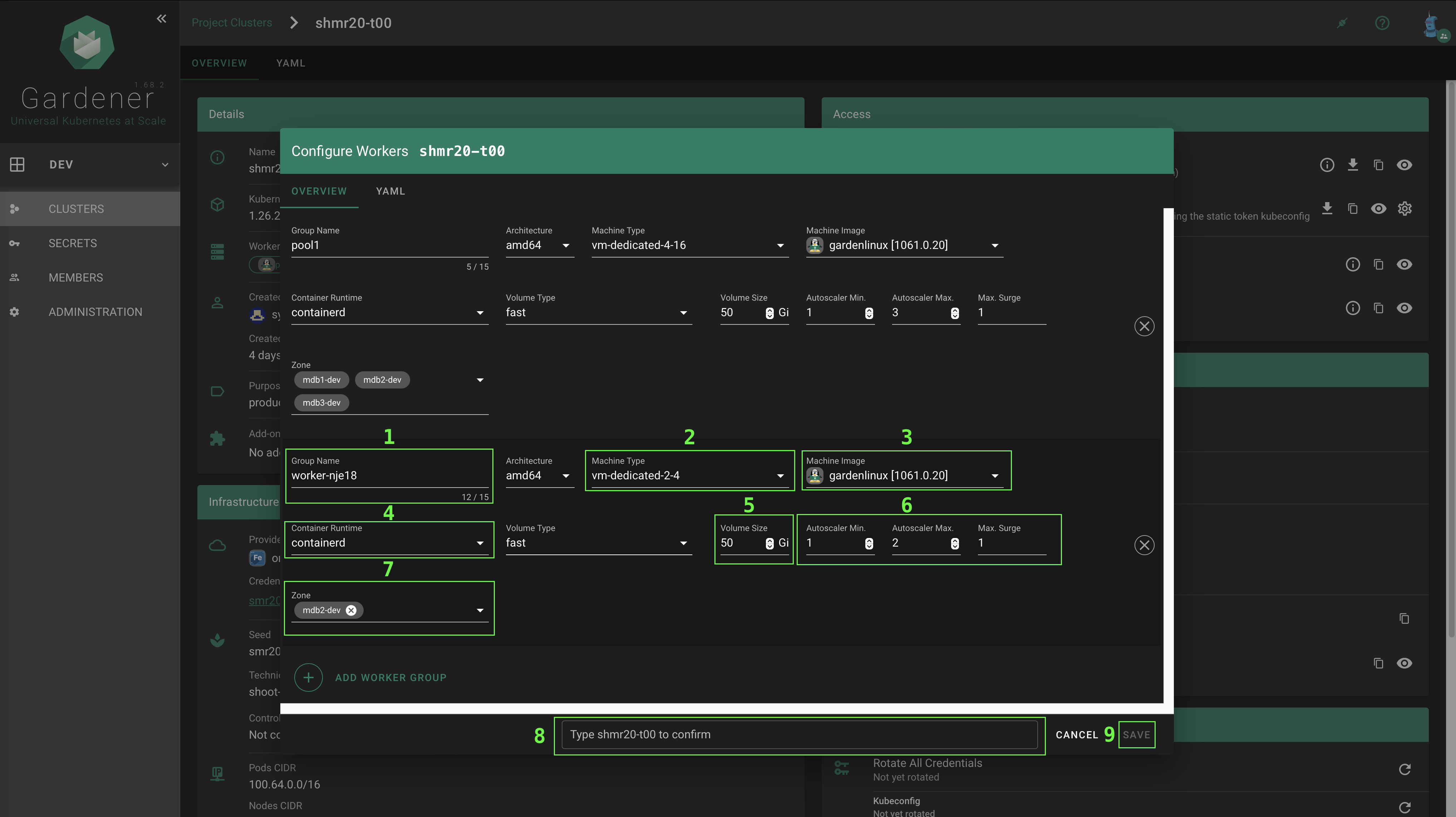Open Machine Type dropdown for worker-nje18

780,476
